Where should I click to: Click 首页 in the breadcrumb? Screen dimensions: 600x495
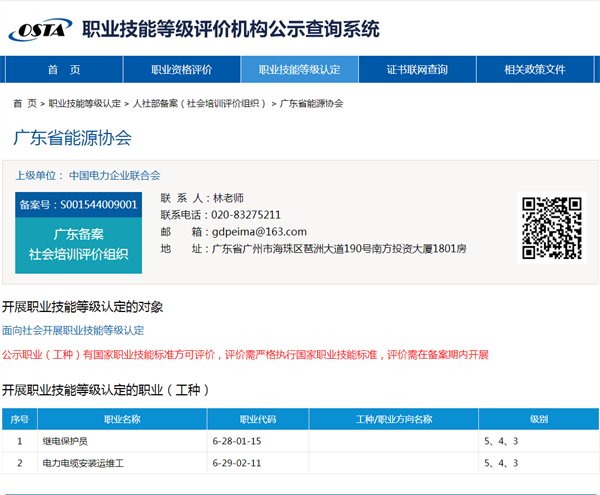tap(24, 104)
